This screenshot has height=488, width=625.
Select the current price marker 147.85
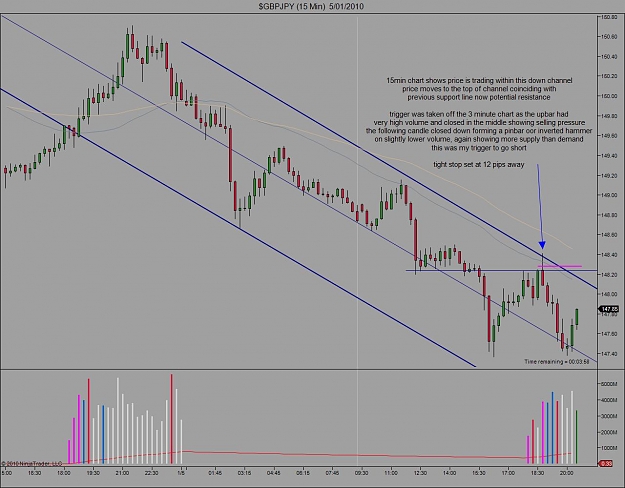click(609, 309)
